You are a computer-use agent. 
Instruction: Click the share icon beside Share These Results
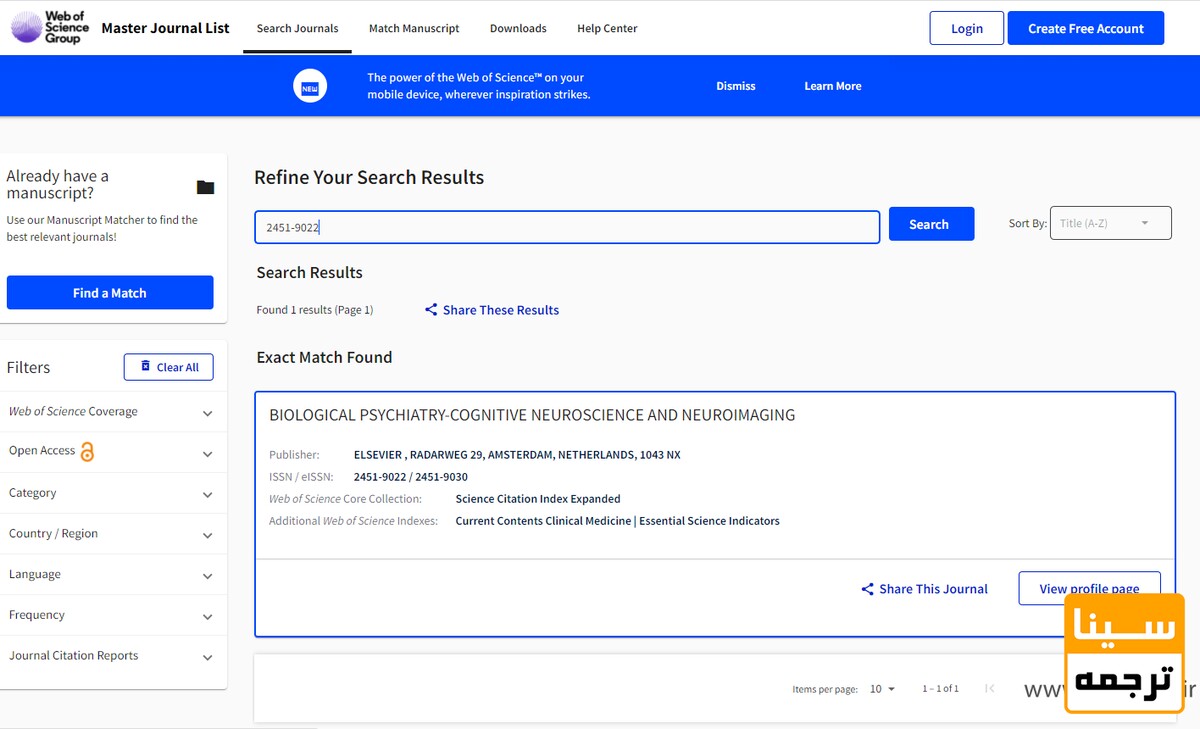point(431,310)
